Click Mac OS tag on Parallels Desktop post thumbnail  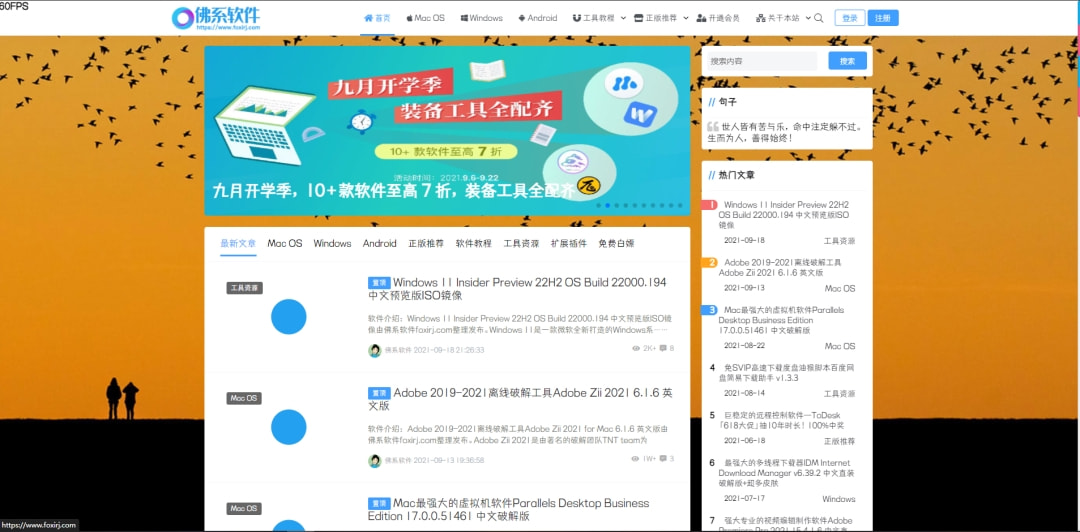244,509
